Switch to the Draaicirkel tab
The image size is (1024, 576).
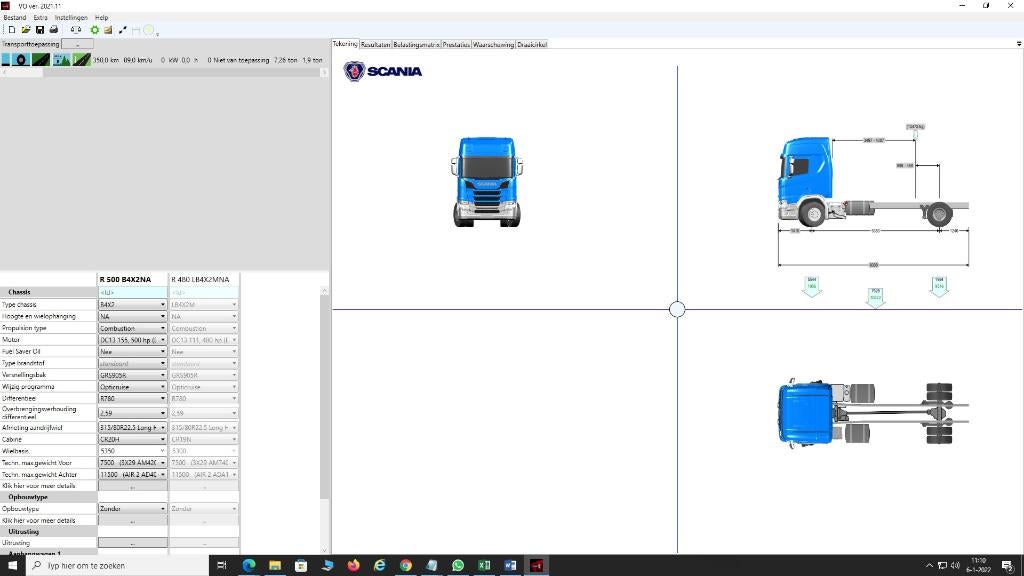[532, 45]
